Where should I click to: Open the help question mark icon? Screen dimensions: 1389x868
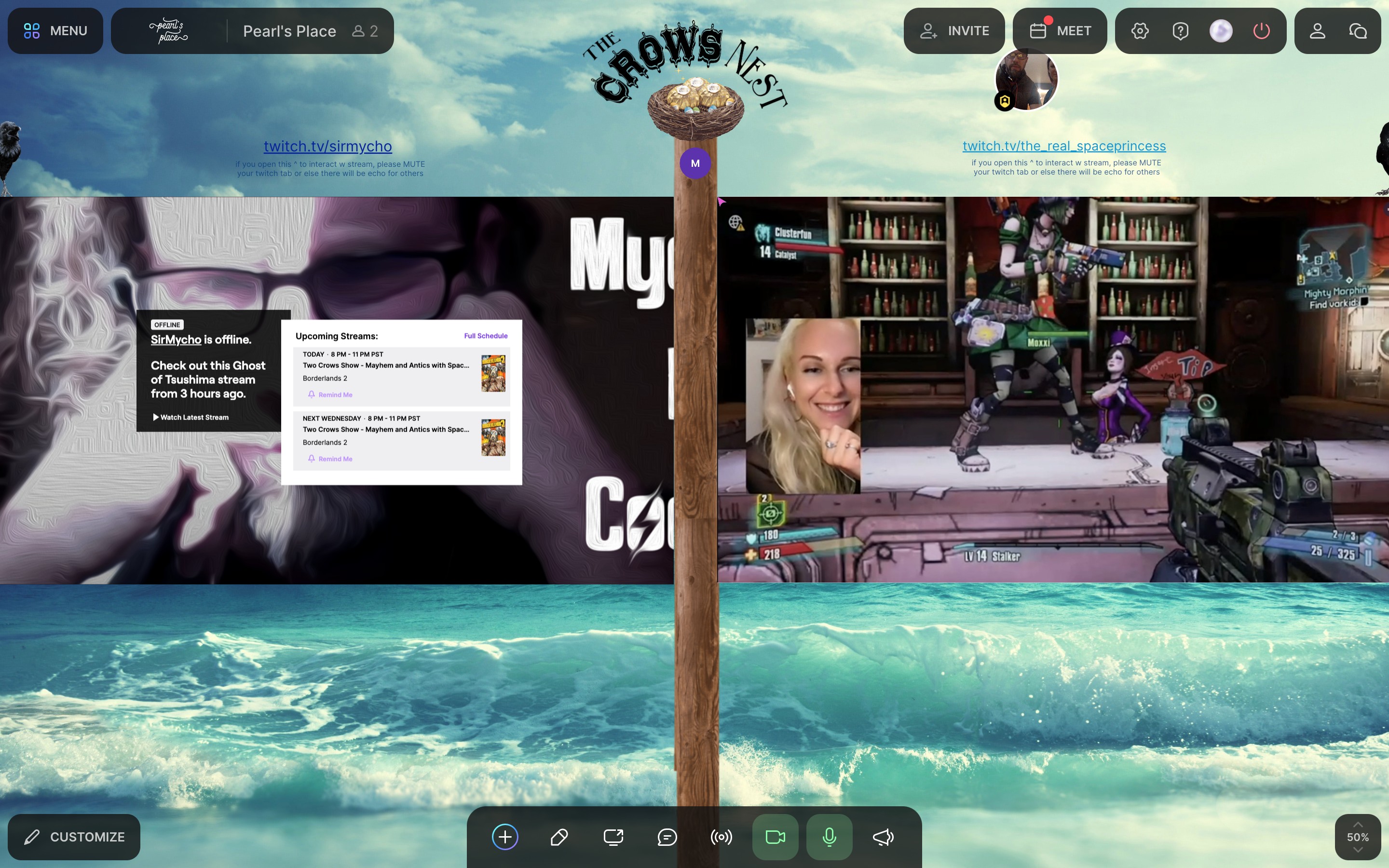point(1180,31)
